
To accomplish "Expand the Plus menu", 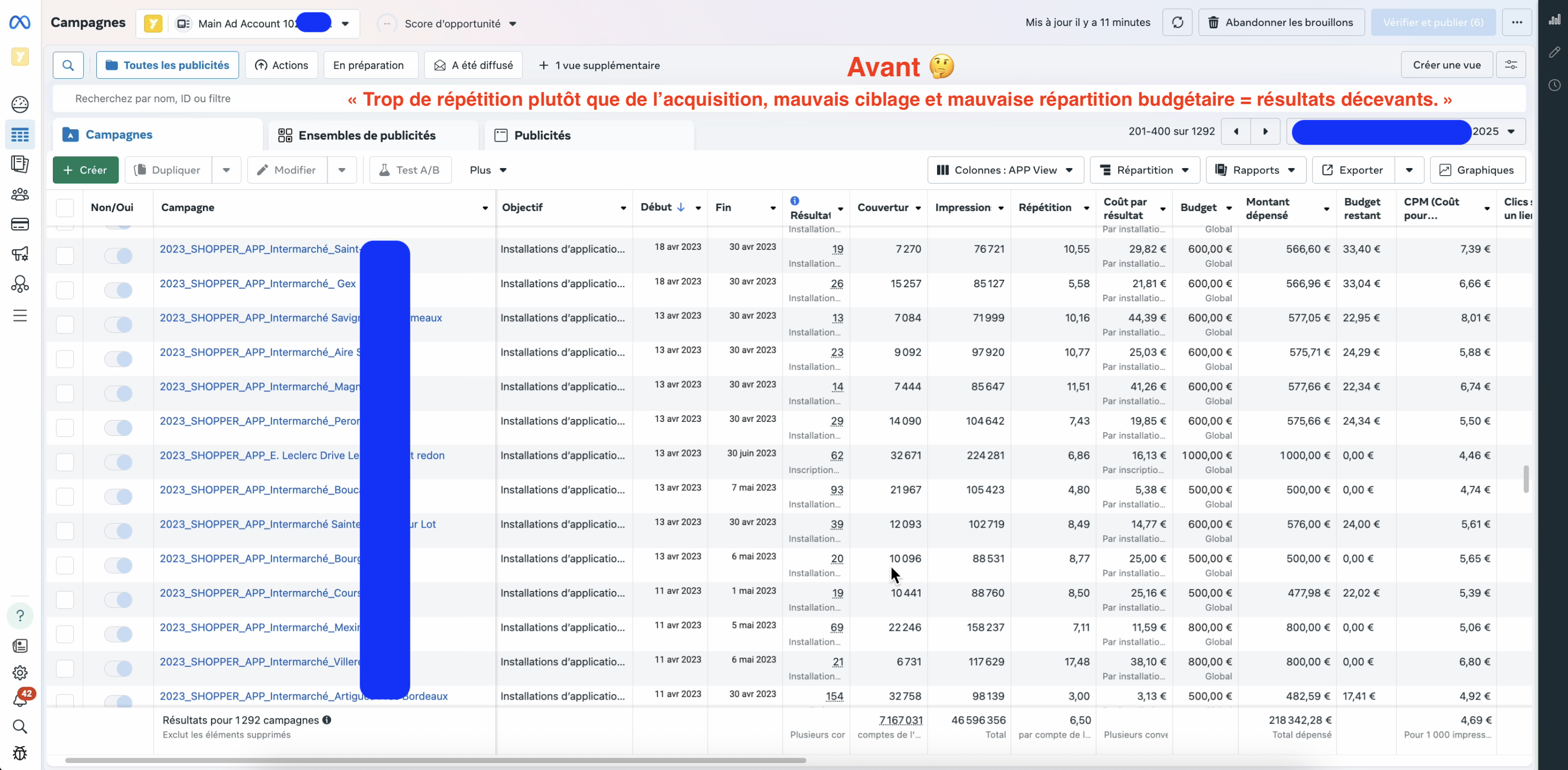I will (x=488, y=170).
